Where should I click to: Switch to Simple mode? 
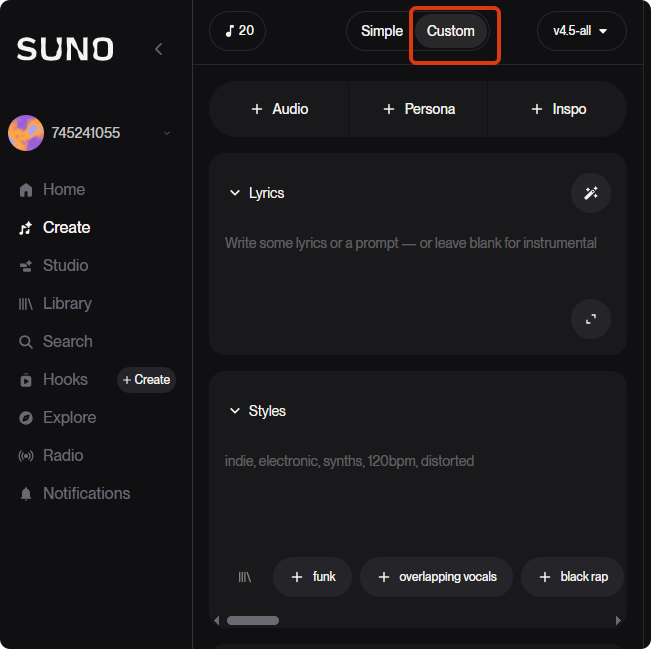click(x=381, y=31)
